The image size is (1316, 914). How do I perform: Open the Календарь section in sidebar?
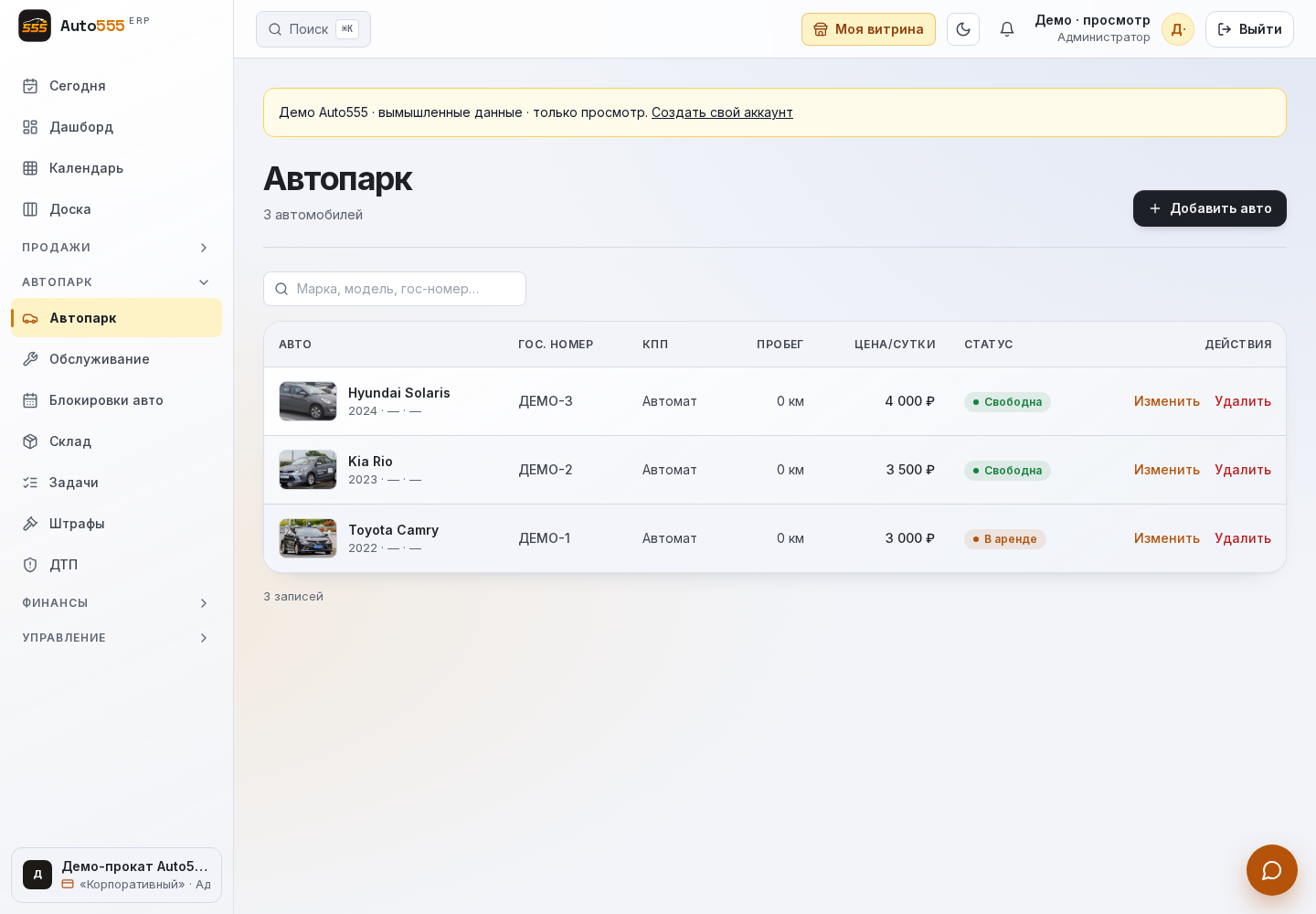(116, 168)
